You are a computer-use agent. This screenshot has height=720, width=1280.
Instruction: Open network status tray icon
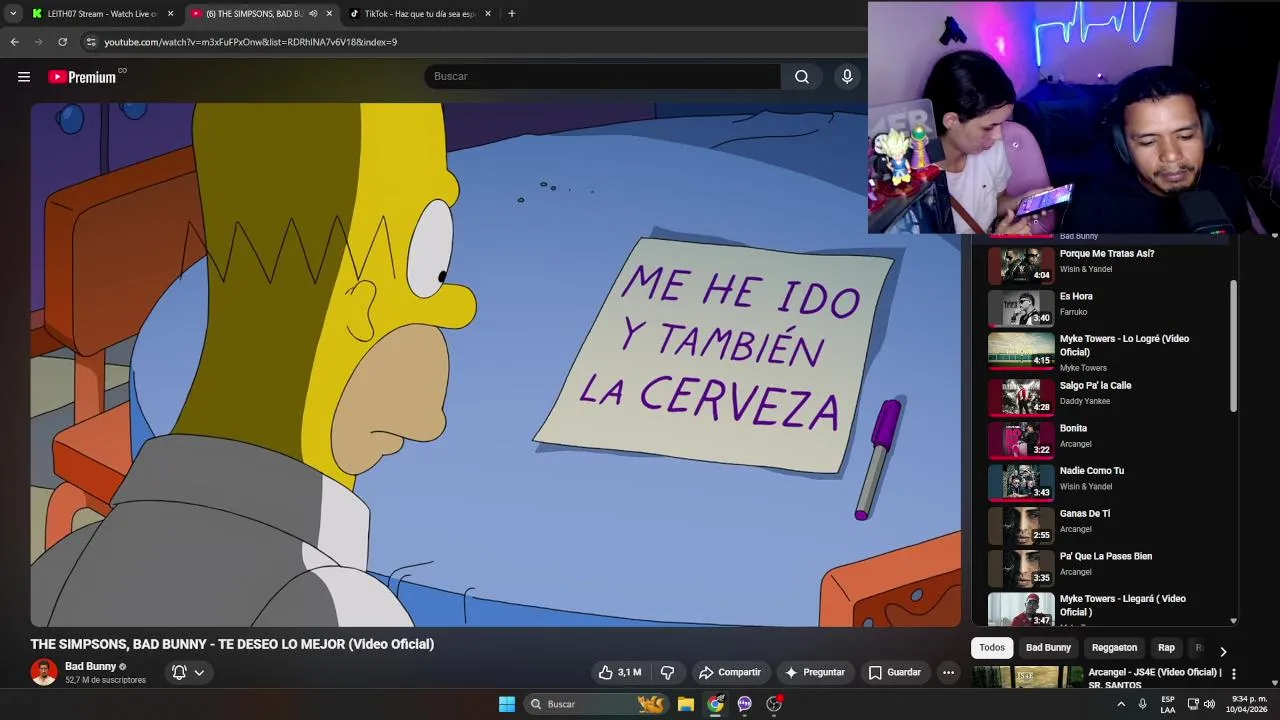[1193, 704]
